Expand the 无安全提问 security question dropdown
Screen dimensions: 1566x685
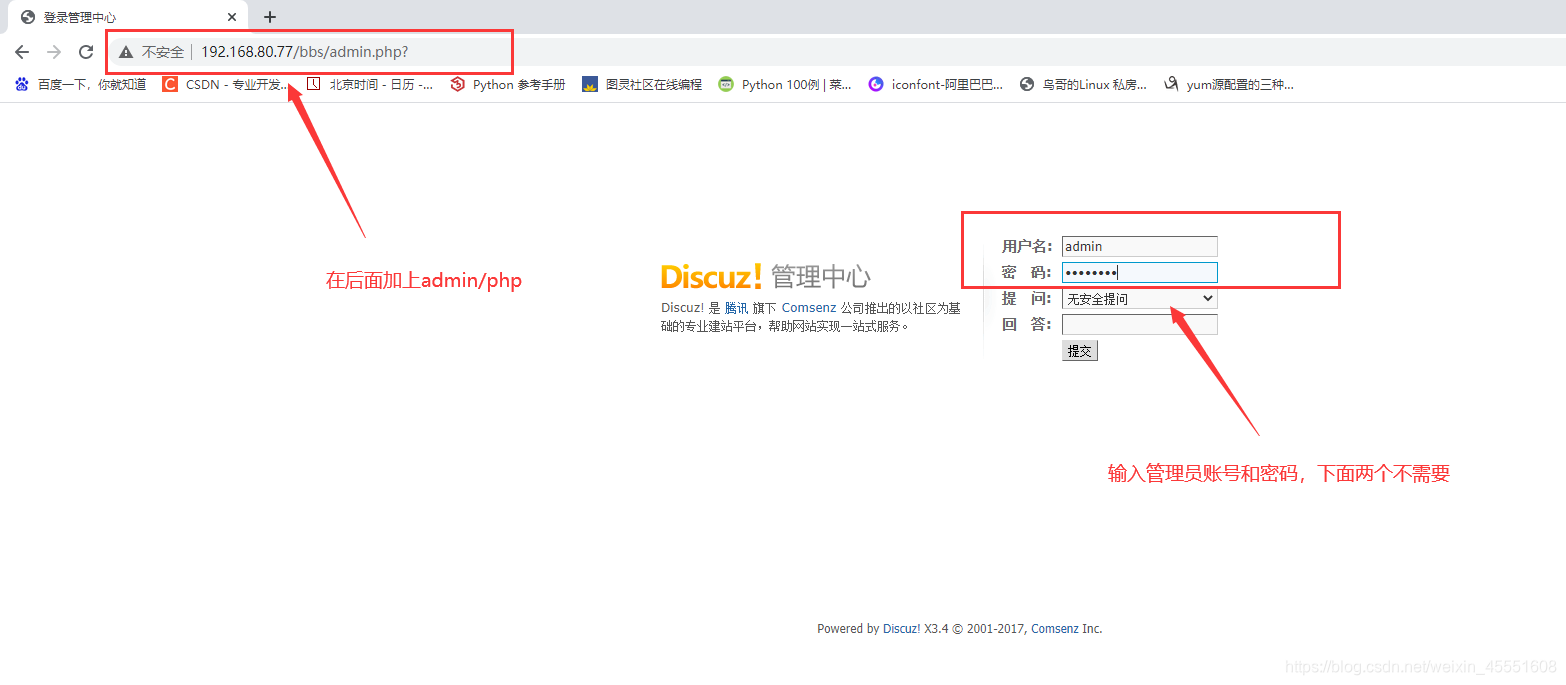[1140, 298]
